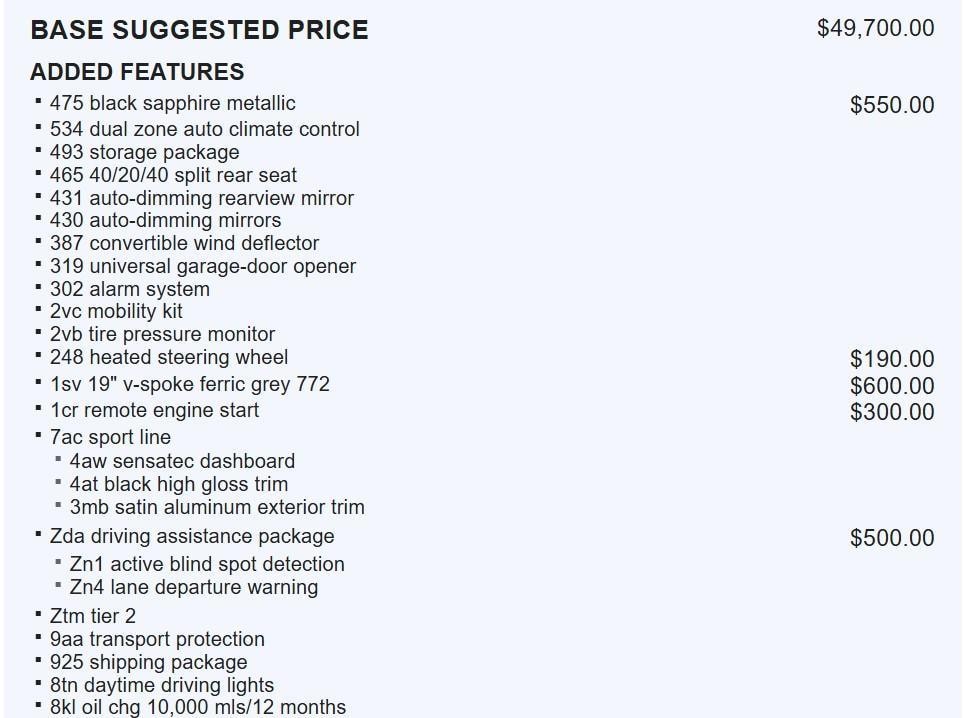Select Zn1 active blind spot detection
Viewport: 964px width, 718px height.
tap(206, 564)
